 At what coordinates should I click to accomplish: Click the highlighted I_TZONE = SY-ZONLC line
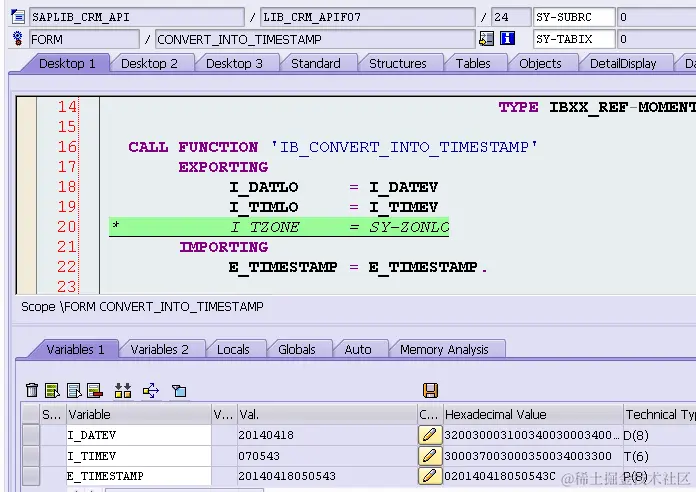point(279,226)
